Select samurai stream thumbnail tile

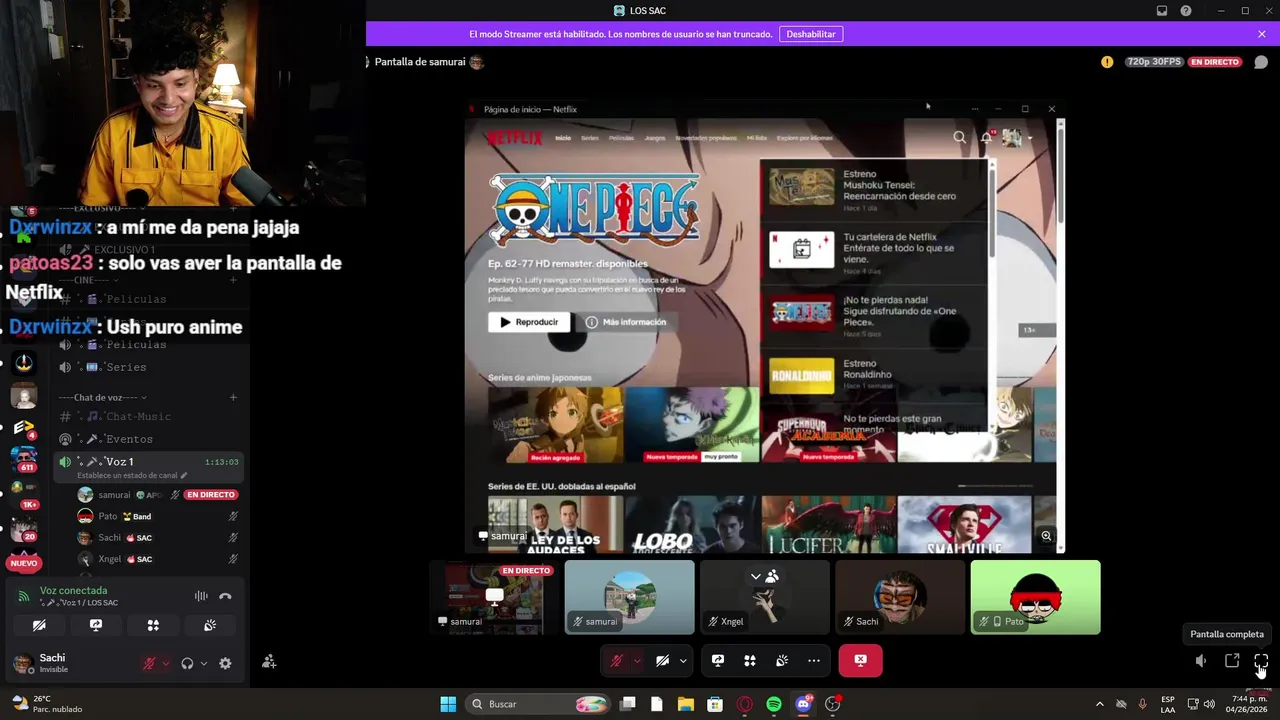(494, 597)
